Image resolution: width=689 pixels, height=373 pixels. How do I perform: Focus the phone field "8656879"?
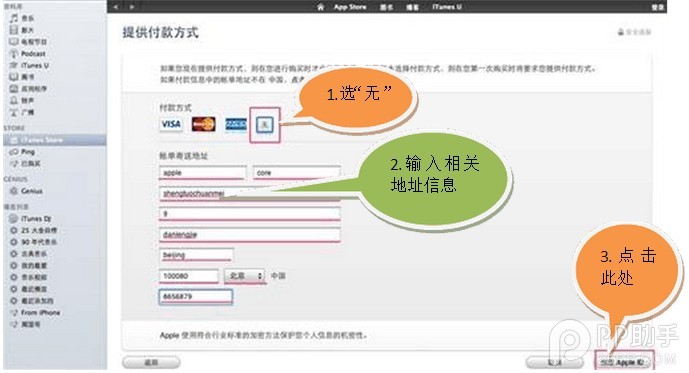(x=196, y=297)
